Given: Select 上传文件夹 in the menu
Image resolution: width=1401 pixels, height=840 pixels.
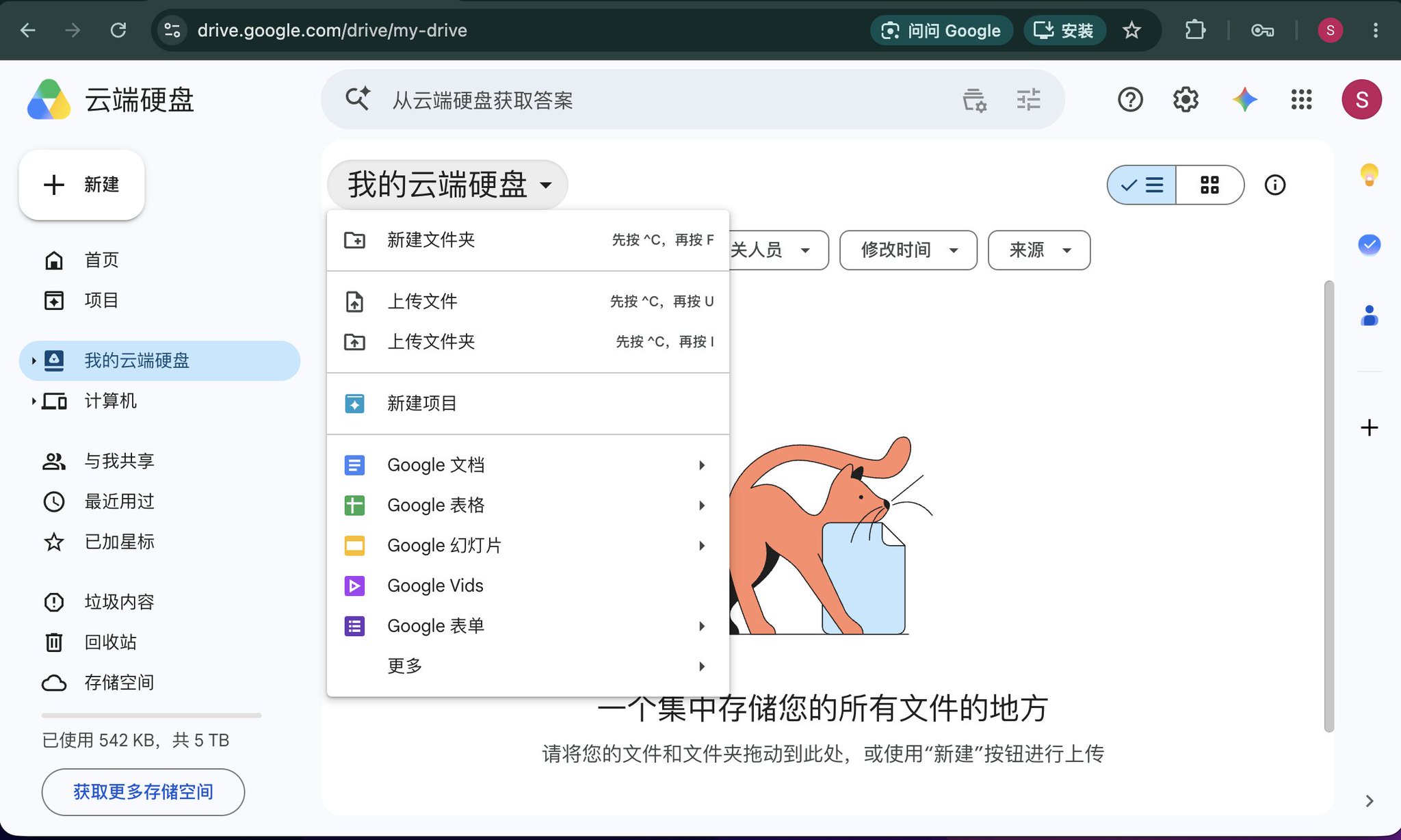Looking at the screenshot, I should click(528, 341).
